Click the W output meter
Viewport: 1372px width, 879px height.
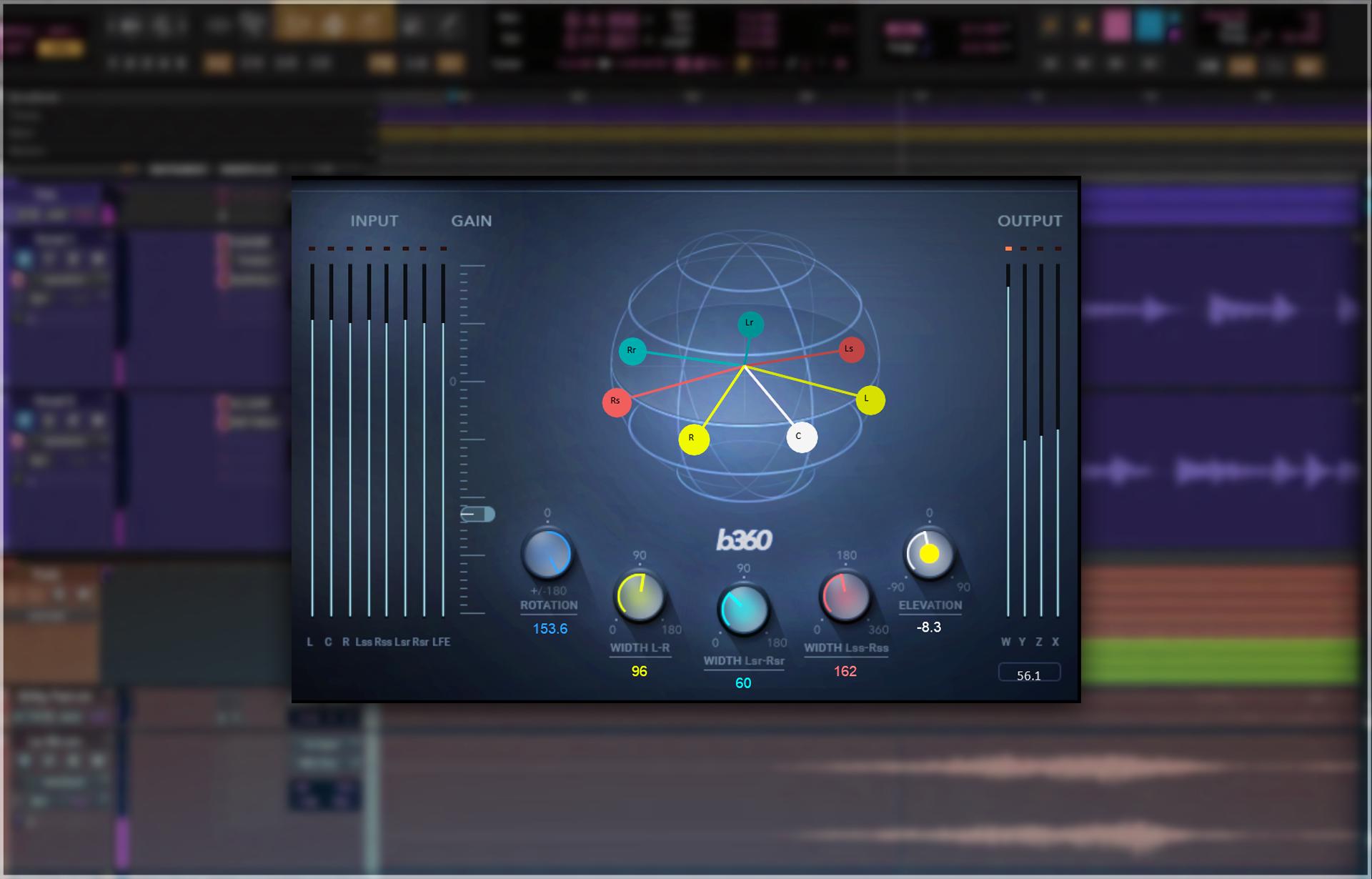[x=1008, y=440]
